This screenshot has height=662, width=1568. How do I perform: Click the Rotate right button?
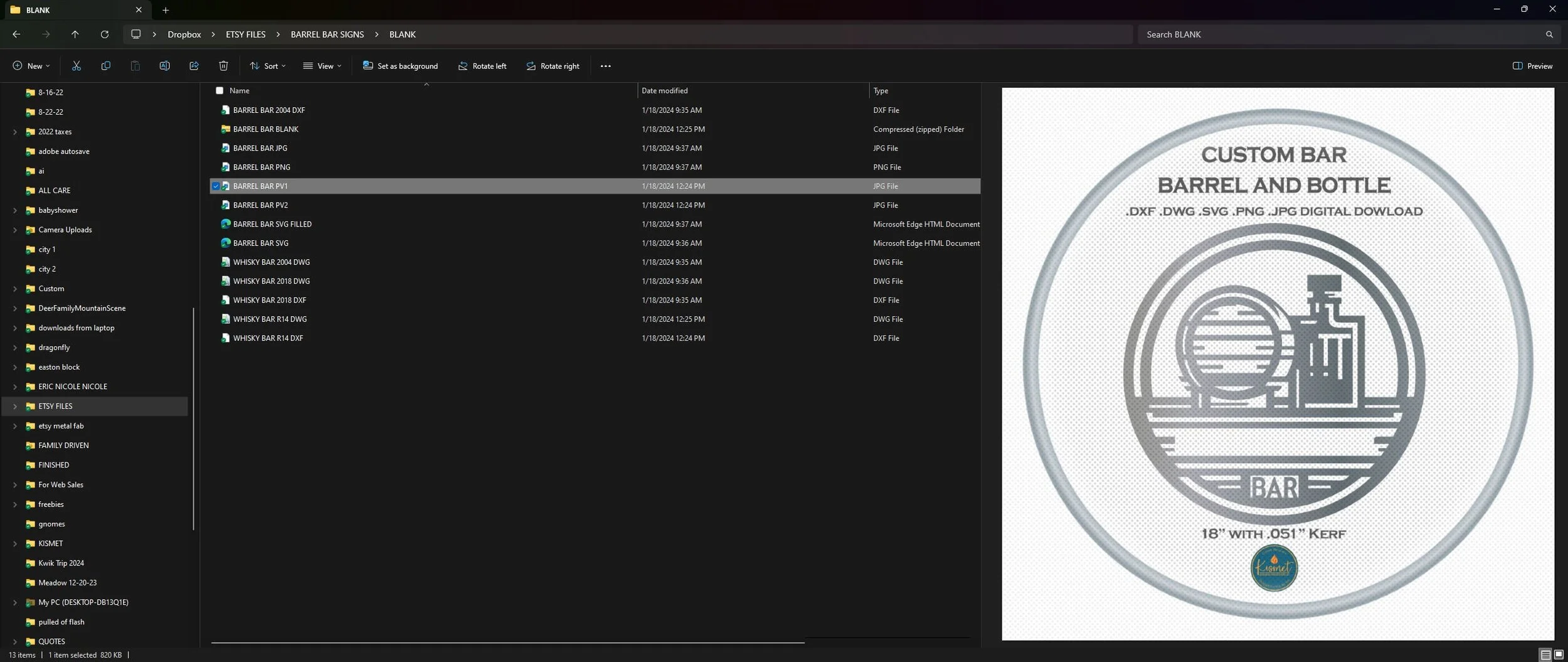[553, 66]
